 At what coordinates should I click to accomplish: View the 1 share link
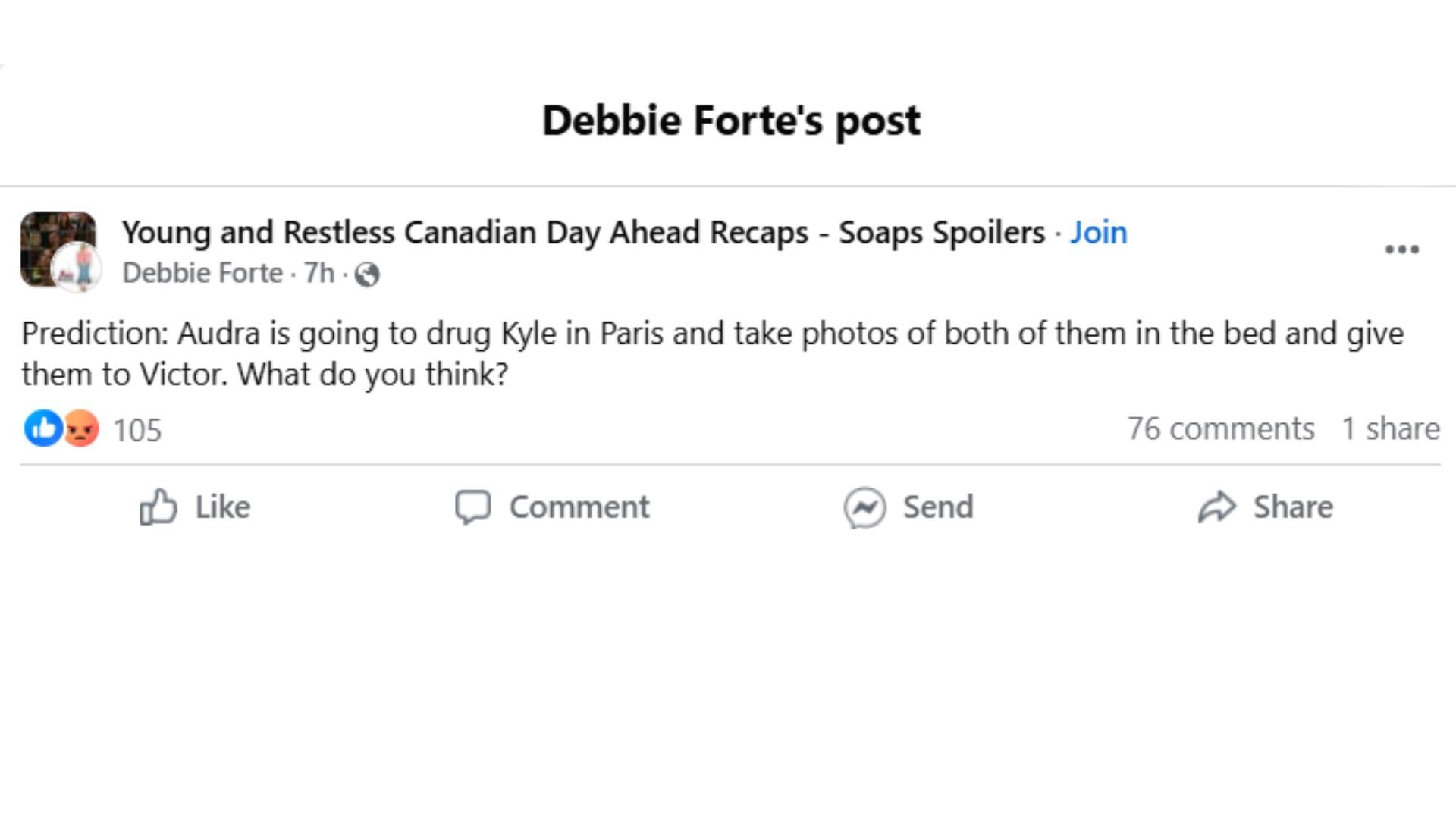(1390, 428)
